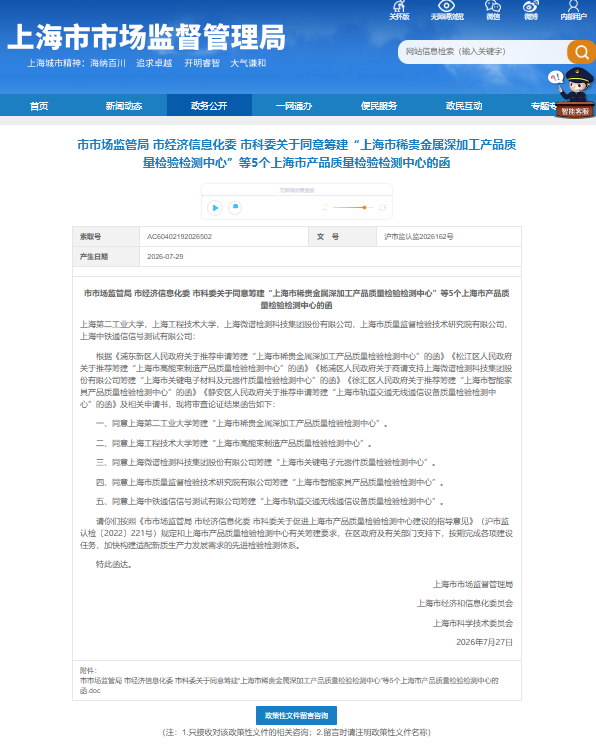Open the 智能客服 police mascot assistant
Viewport: 596px width, 752px height.
coord(574,93)
